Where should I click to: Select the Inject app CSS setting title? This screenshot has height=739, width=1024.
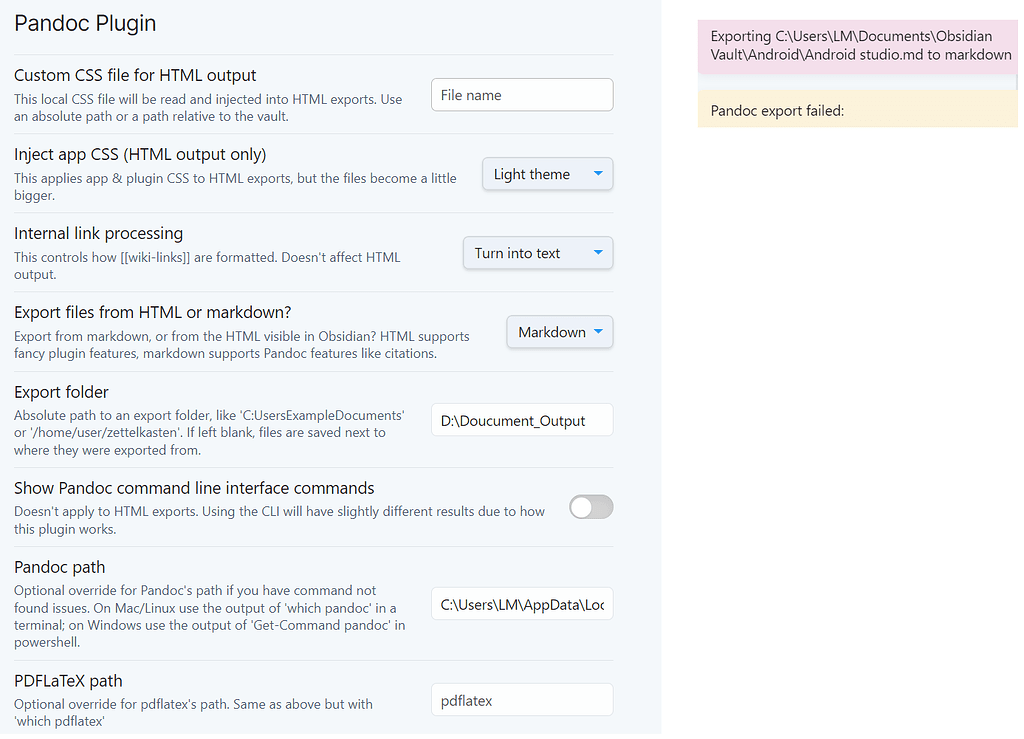140,154
